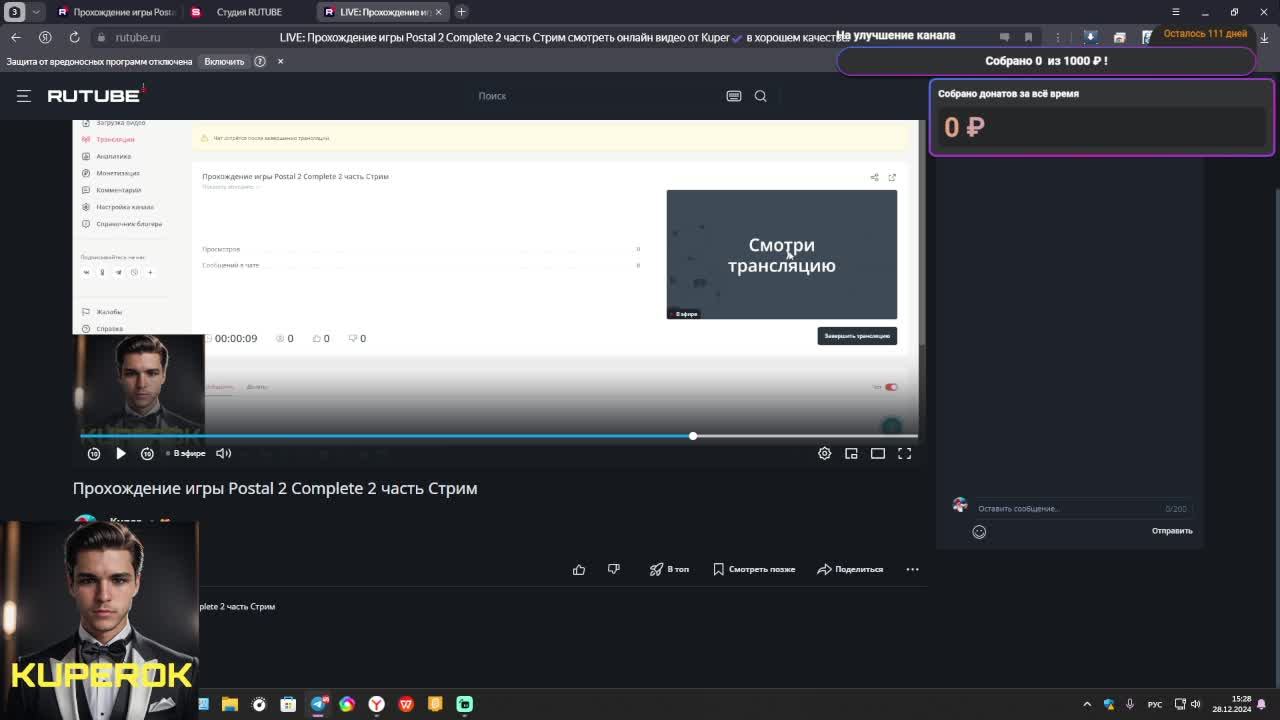Open the Yandex home button
The height and width of the screenshot is (720, 1280).
click(45, 37)
